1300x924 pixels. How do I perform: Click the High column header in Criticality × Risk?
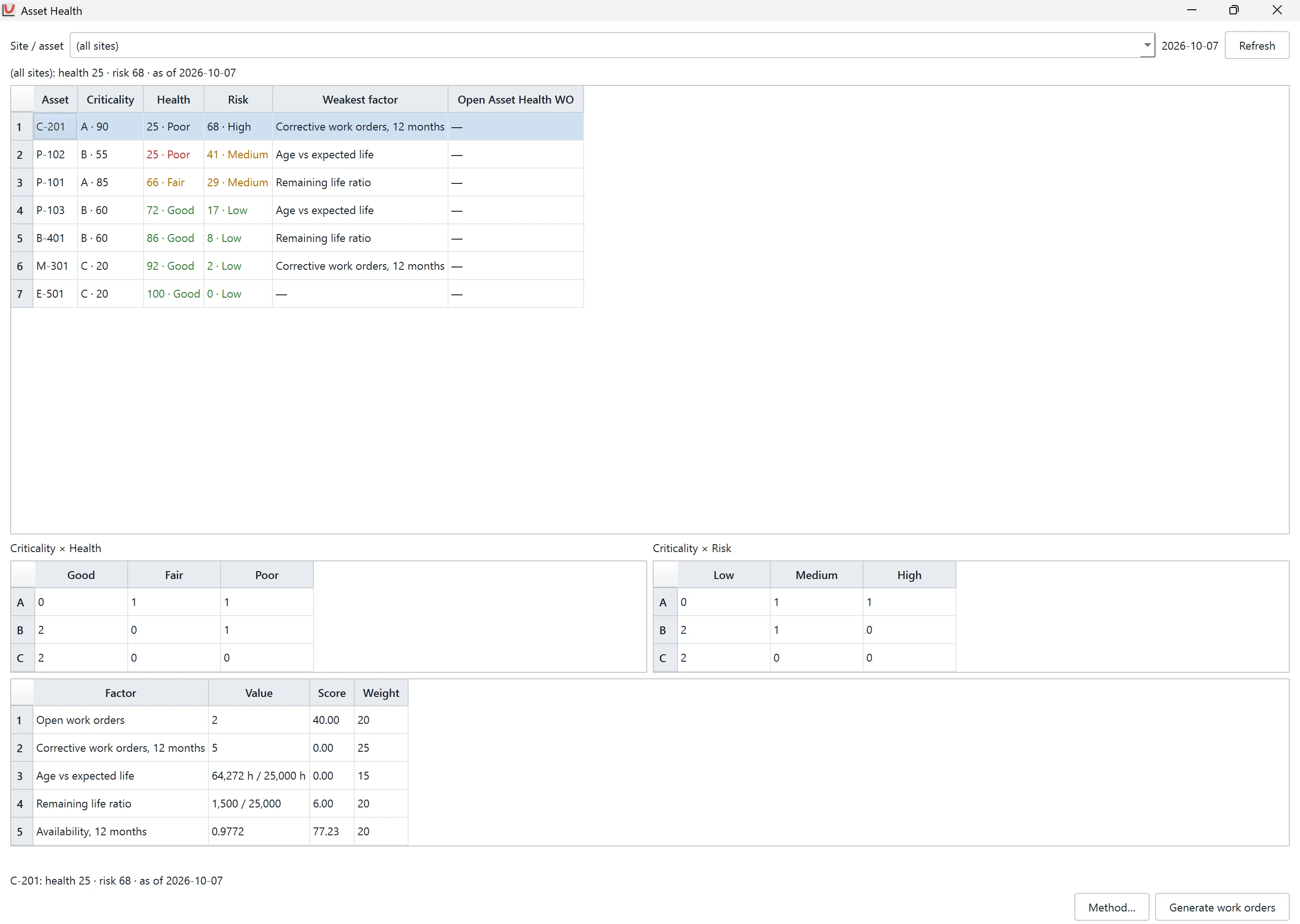[909, 575]
